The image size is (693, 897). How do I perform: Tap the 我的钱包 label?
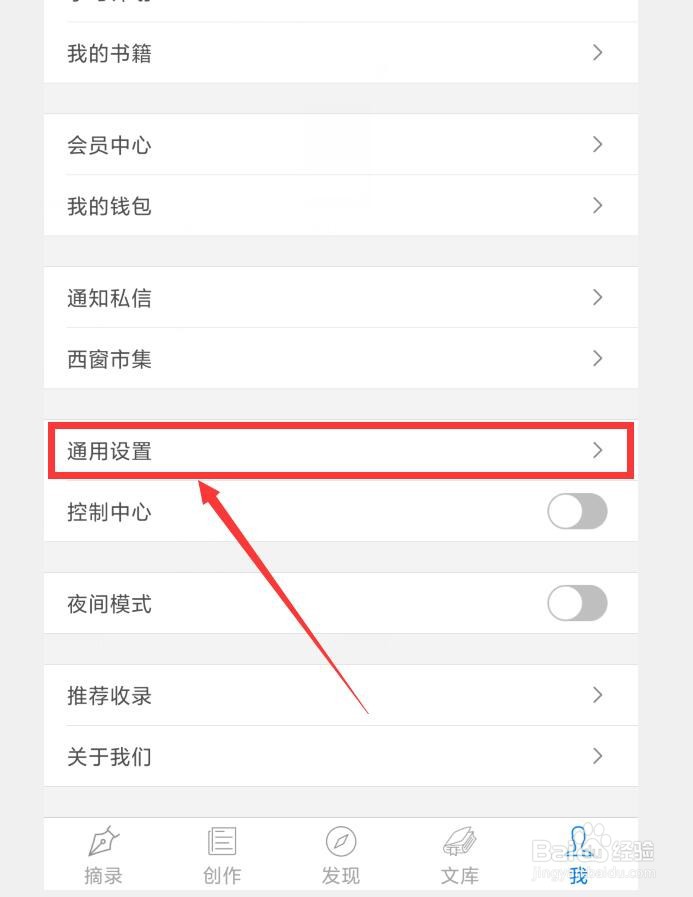[x=110, y=207]
